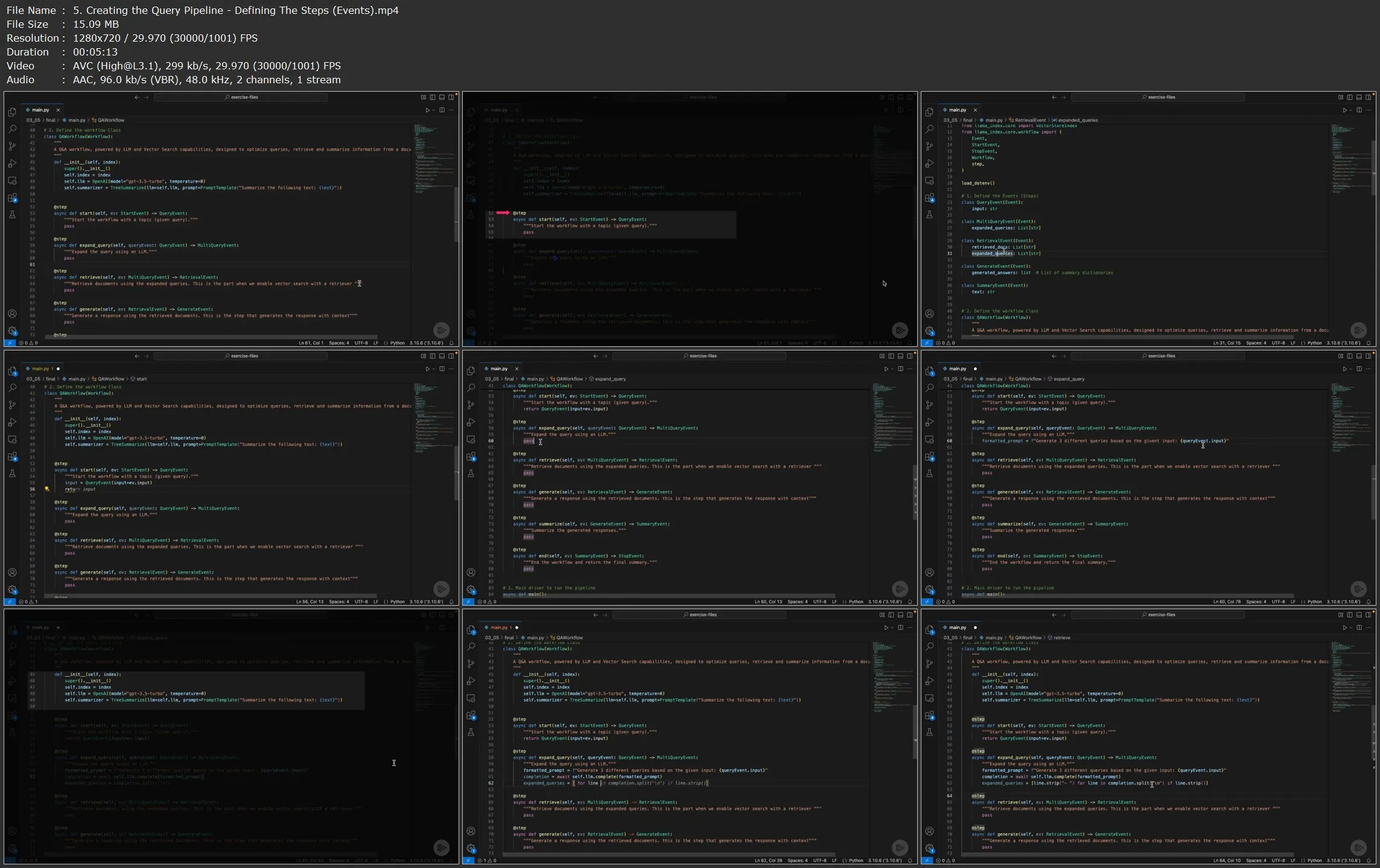
Task: Open Extensions icon in the Ln 64 frame
Action: [929, 715]
